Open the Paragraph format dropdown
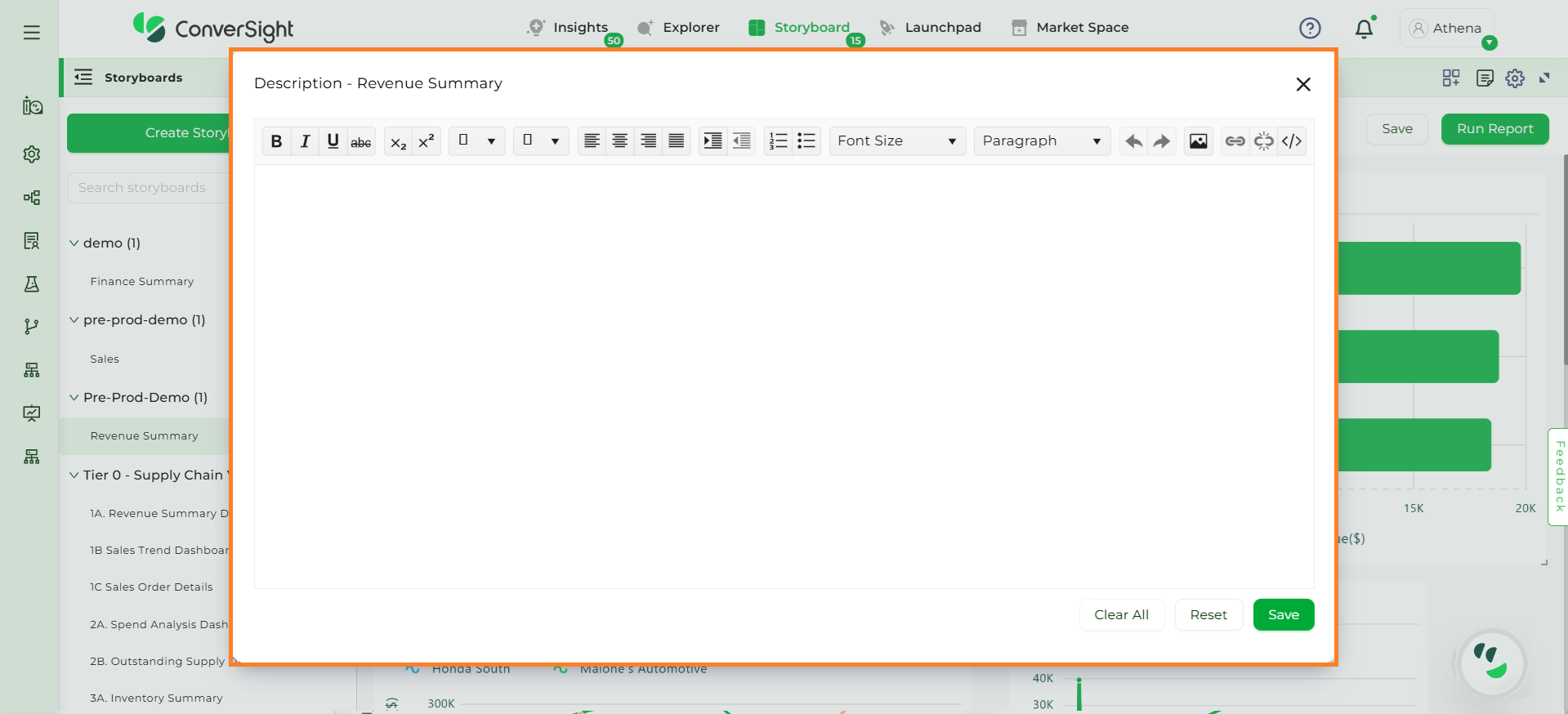This screenshot has width=1568, height=714. point(1041,141)
